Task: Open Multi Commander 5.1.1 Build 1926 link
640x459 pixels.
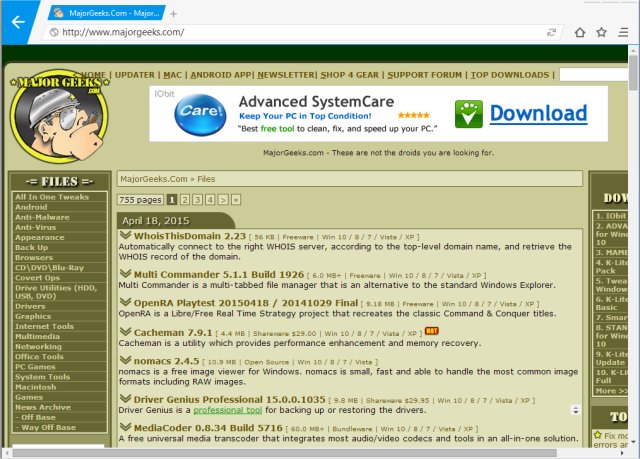Action: (219, 275)
